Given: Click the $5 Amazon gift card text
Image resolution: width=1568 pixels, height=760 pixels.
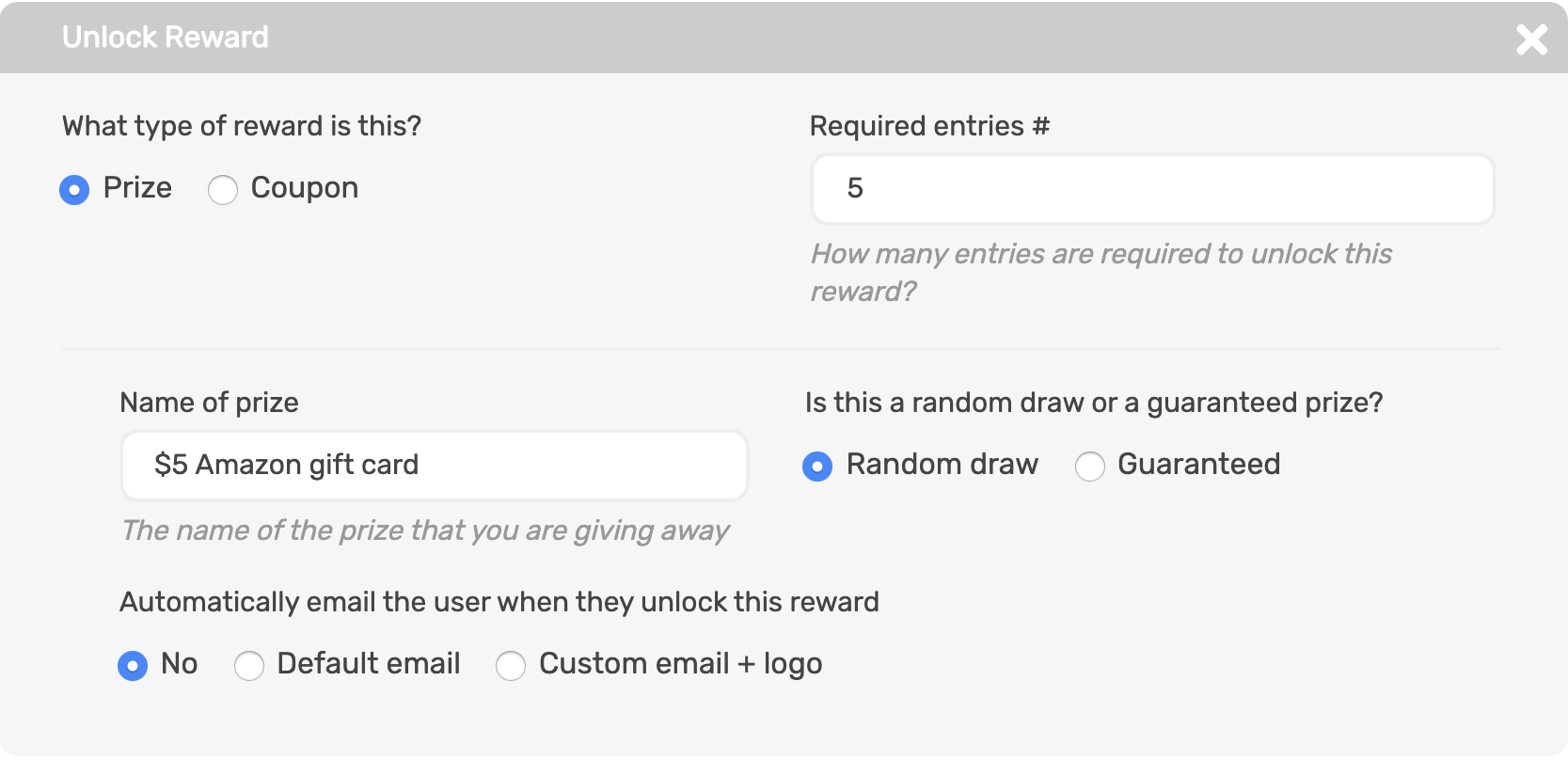Looking at the screenshot, I should 285,465.
